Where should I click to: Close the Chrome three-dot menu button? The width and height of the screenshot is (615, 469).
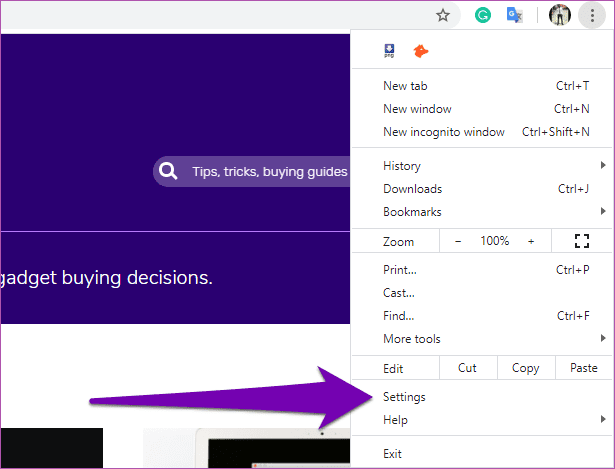click(x=592, y=16)
